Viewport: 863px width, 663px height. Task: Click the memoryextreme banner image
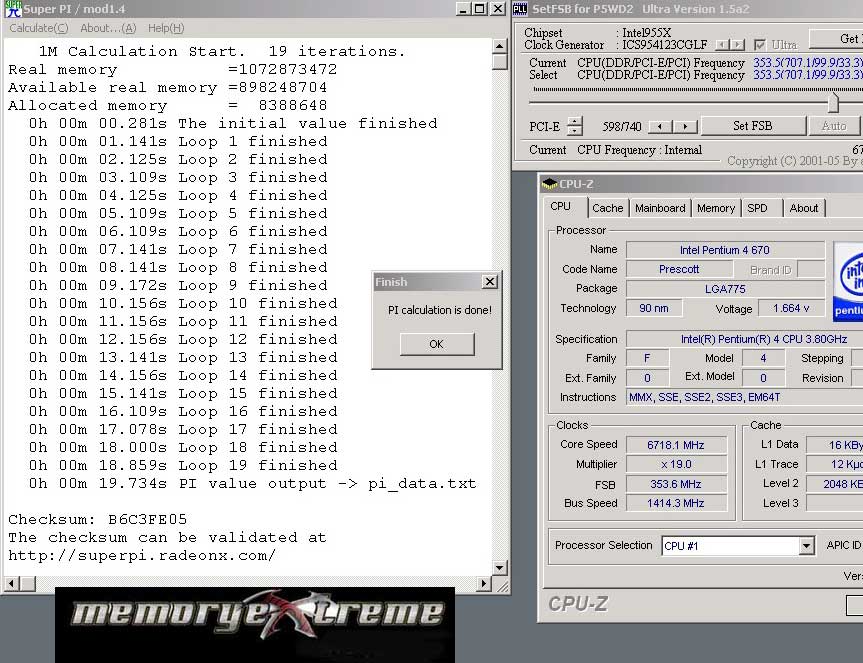255,625
